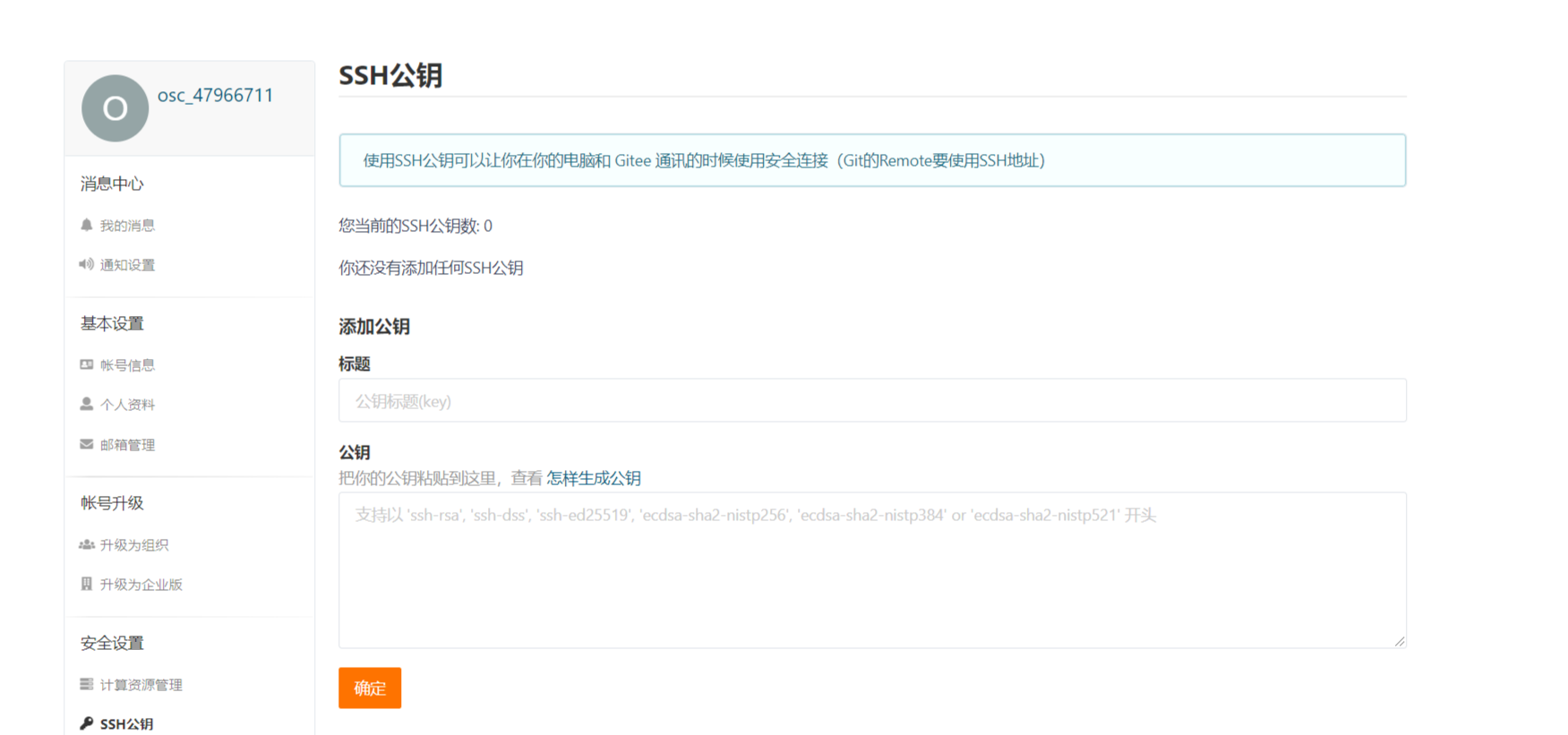
Task: Click the bell icon beside 我的消息
Action: tap(86, 225)
